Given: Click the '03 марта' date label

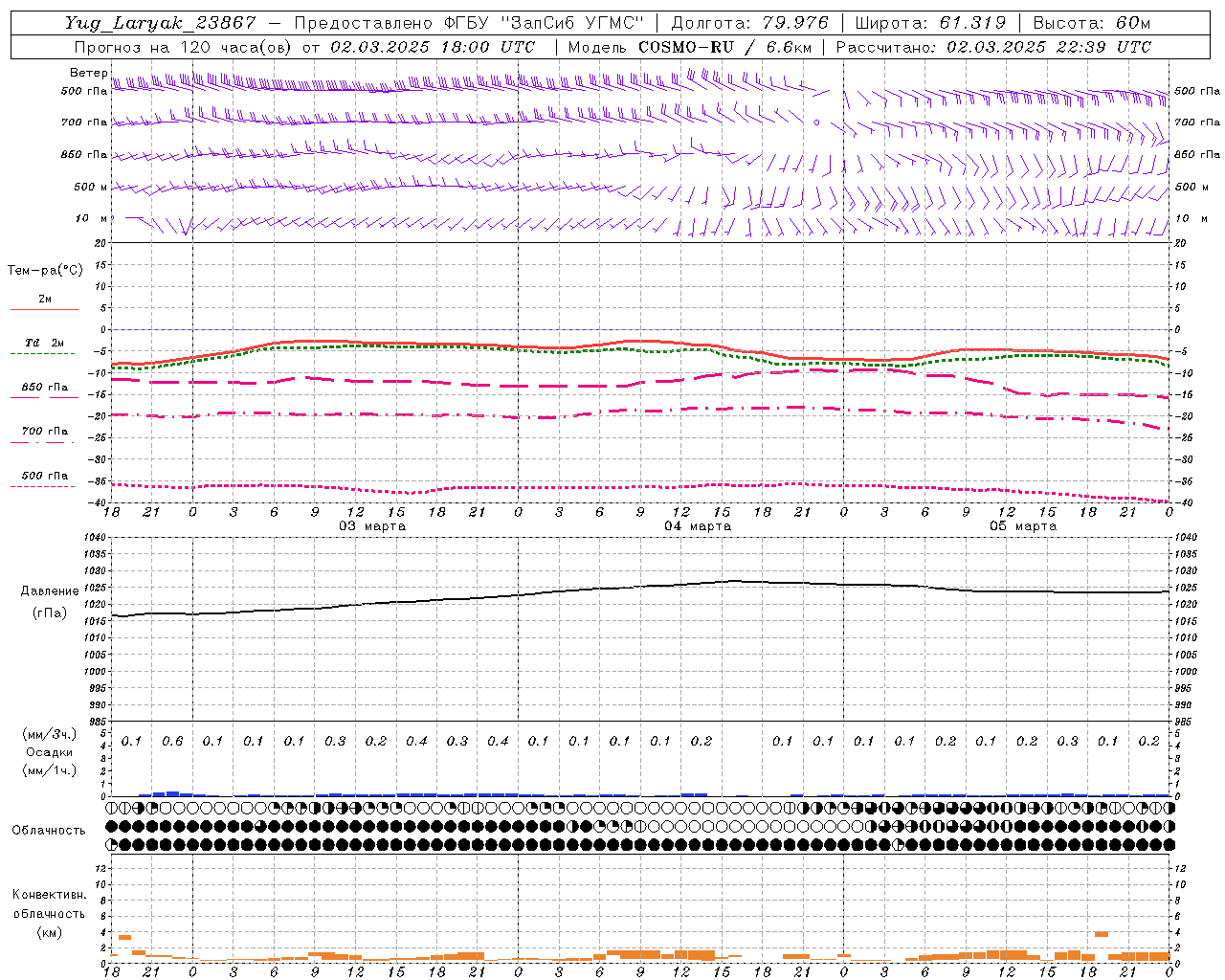Looking at the screenshot, I should 373,526.
